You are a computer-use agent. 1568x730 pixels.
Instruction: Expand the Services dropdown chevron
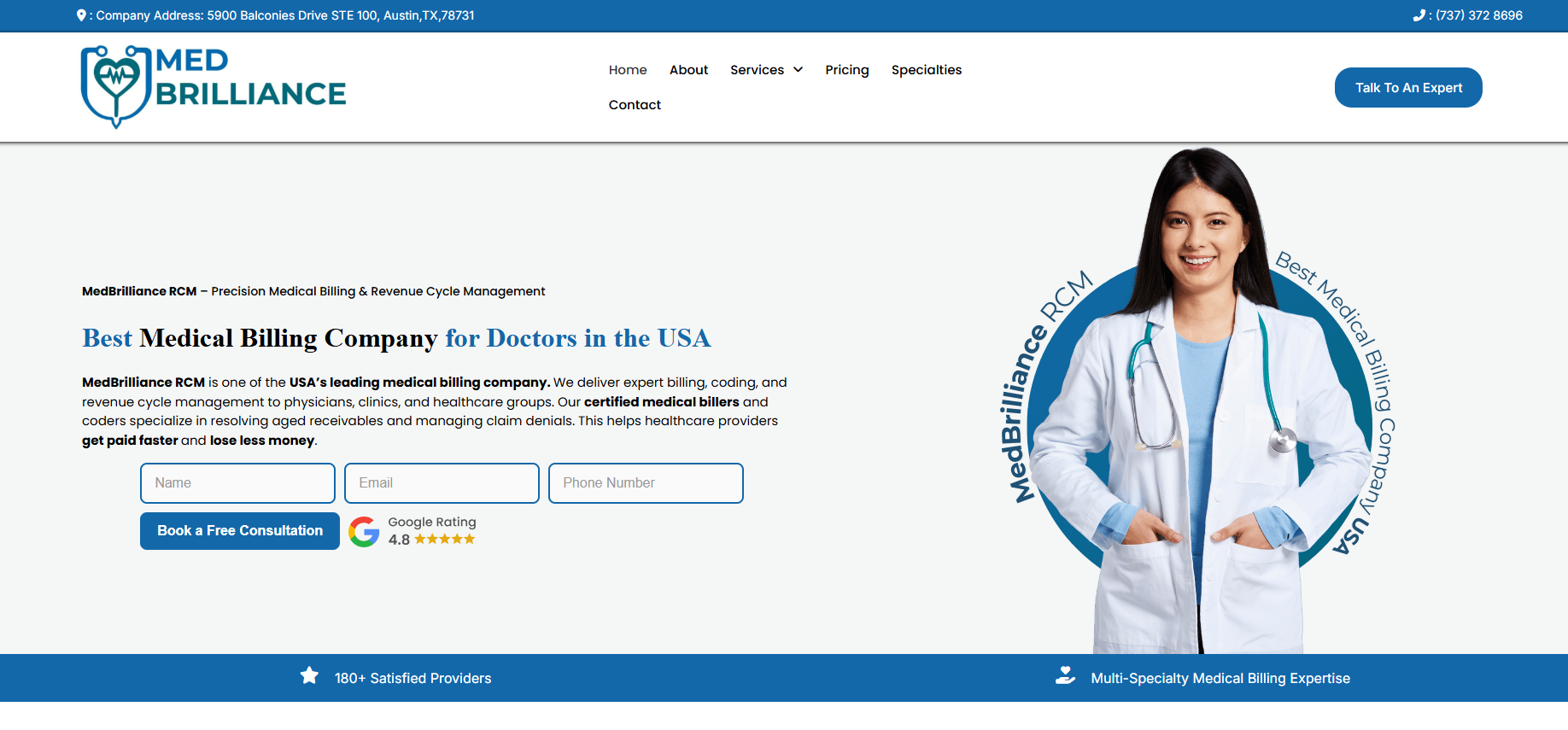799,70
